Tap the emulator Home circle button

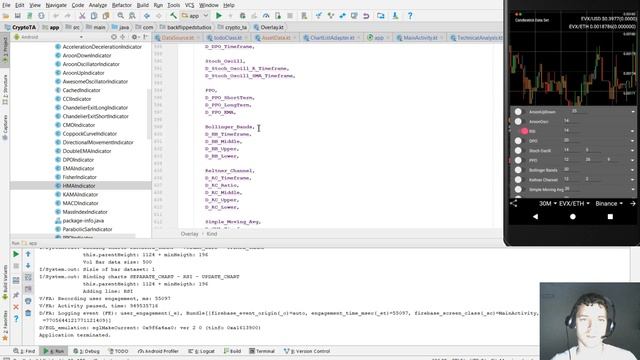click(573, 217)
